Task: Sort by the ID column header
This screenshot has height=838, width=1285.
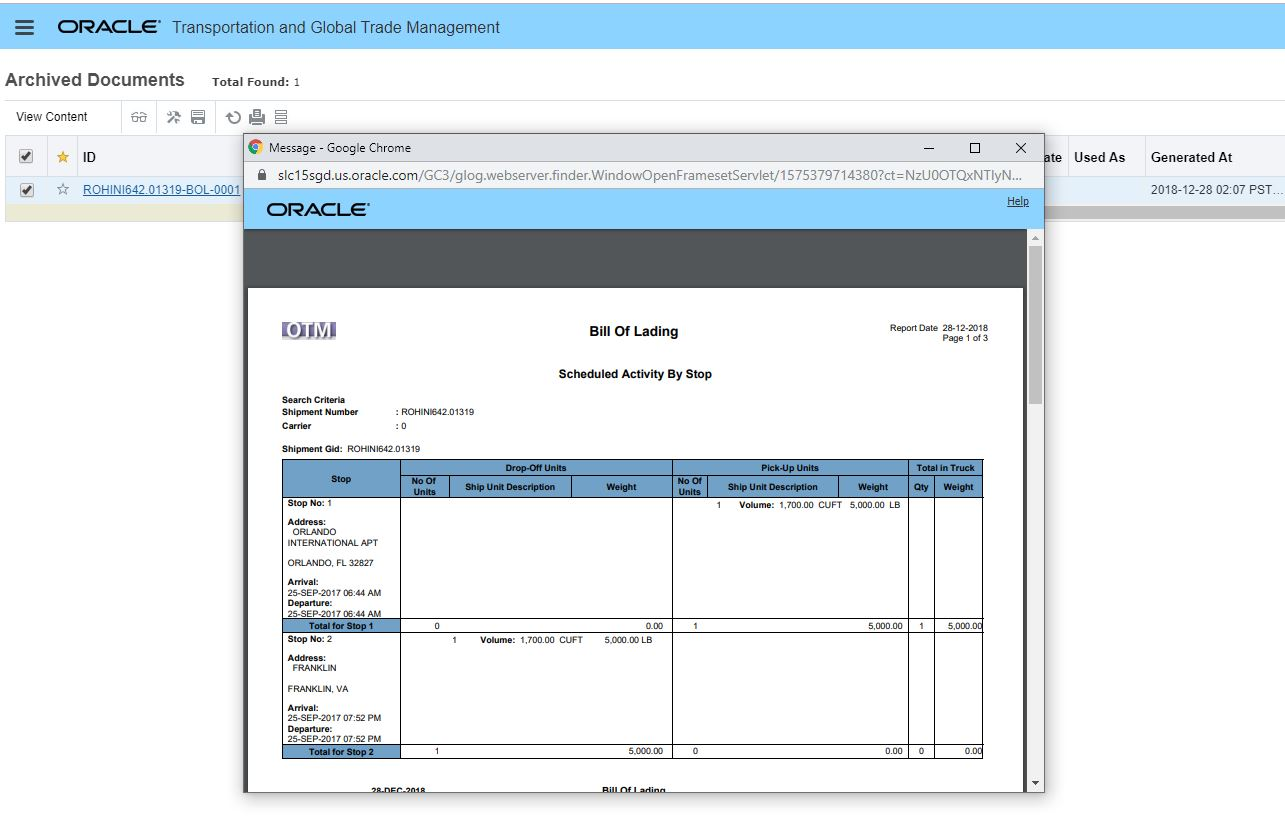Action: tap(89, 157)
